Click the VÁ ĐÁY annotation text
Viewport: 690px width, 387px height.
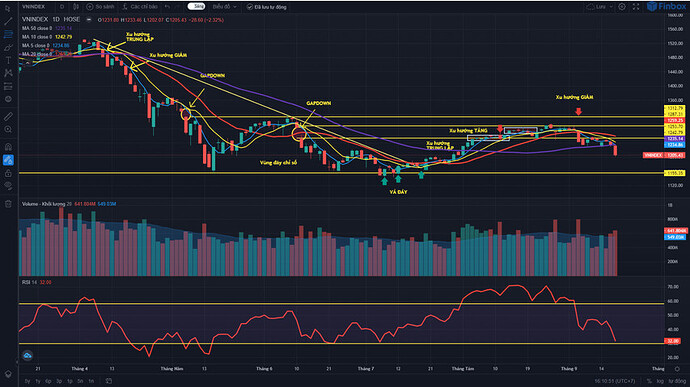click(398, 192)
